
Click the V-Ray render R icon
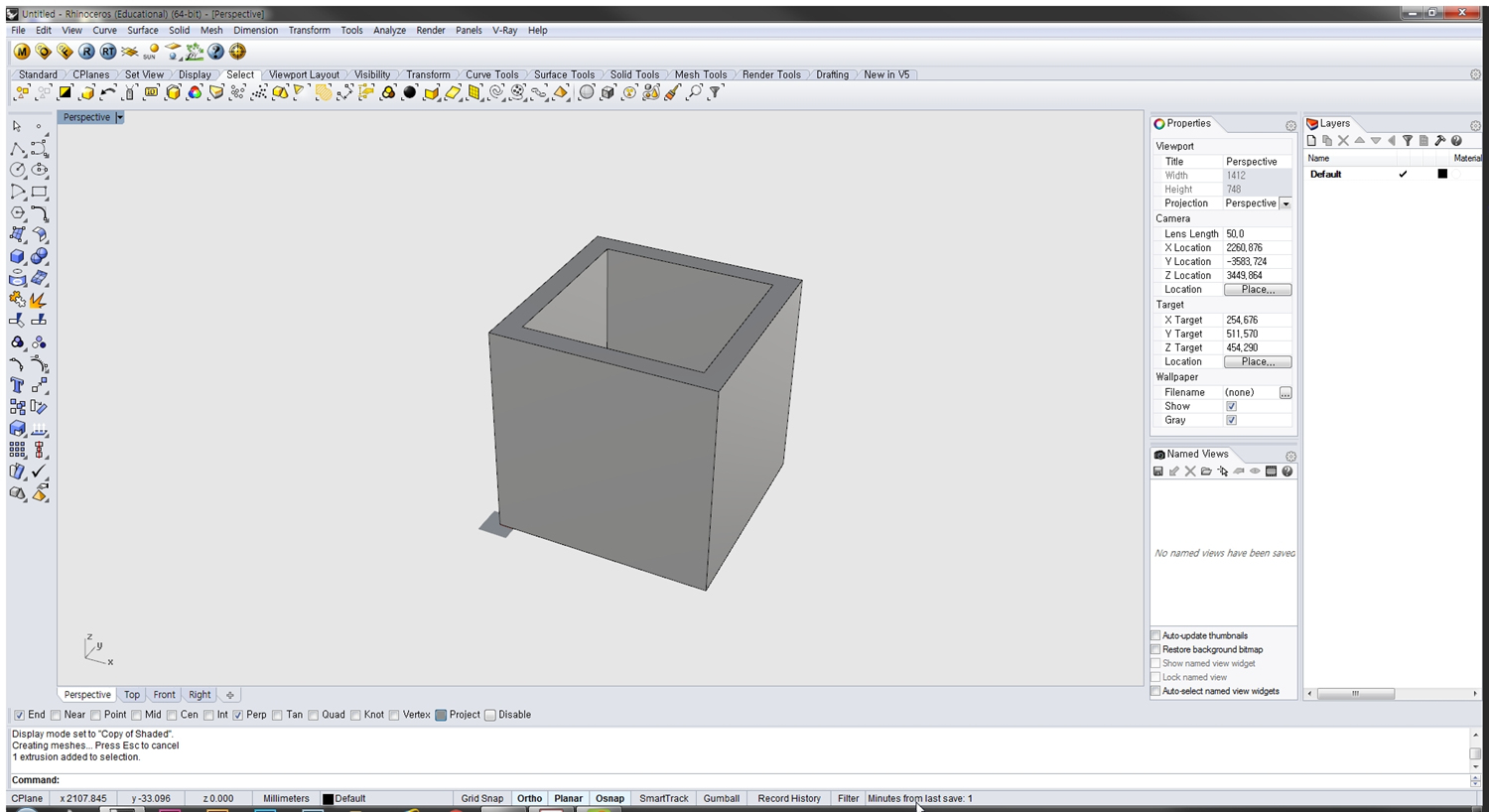click(x=86, y=52)
